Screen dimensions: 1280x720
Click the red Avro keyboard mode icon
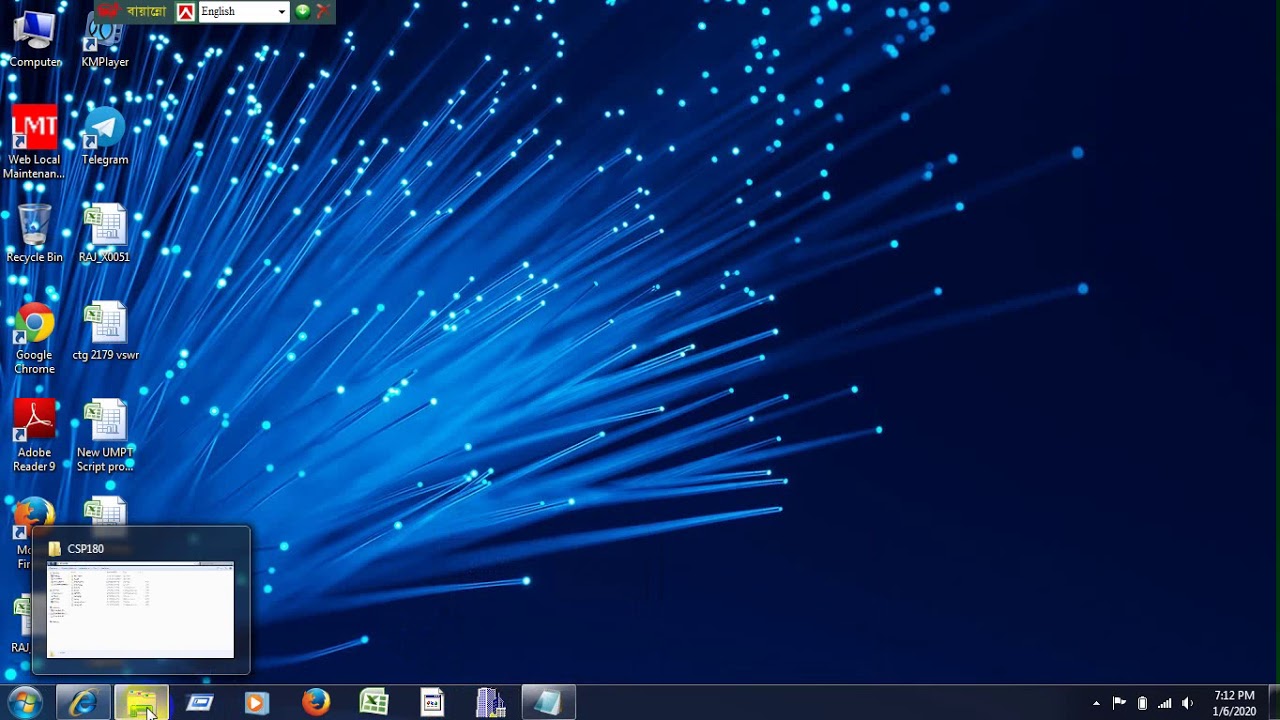tap(185, 12)
